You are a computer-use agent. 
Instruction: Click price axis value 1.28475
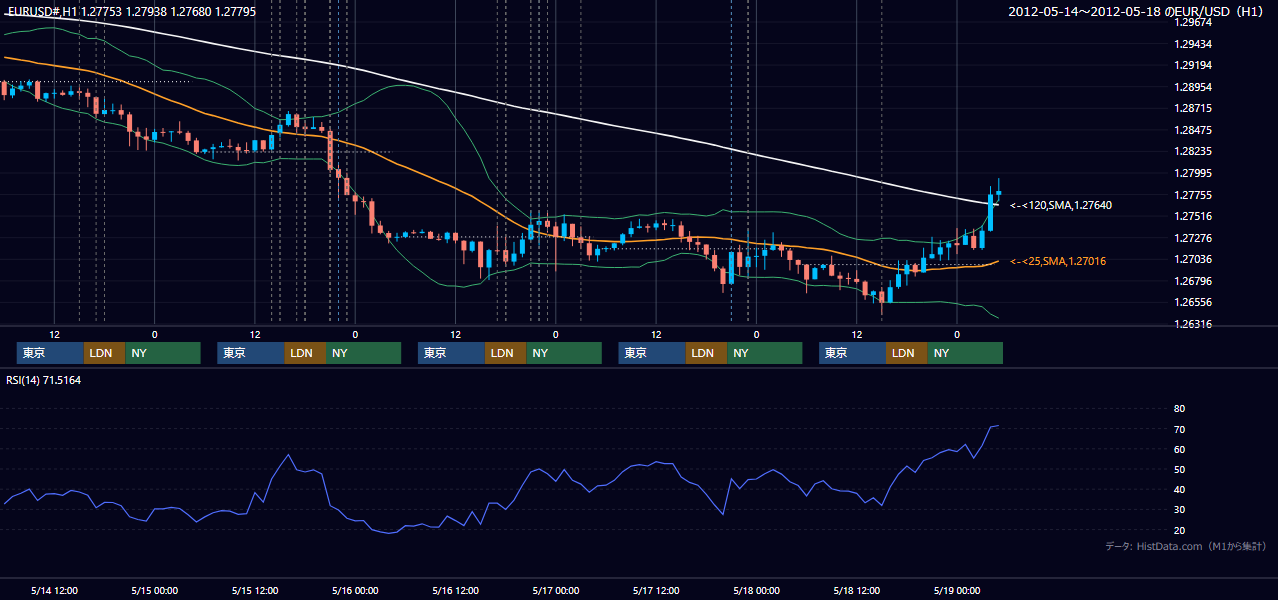pos(1193,130)
